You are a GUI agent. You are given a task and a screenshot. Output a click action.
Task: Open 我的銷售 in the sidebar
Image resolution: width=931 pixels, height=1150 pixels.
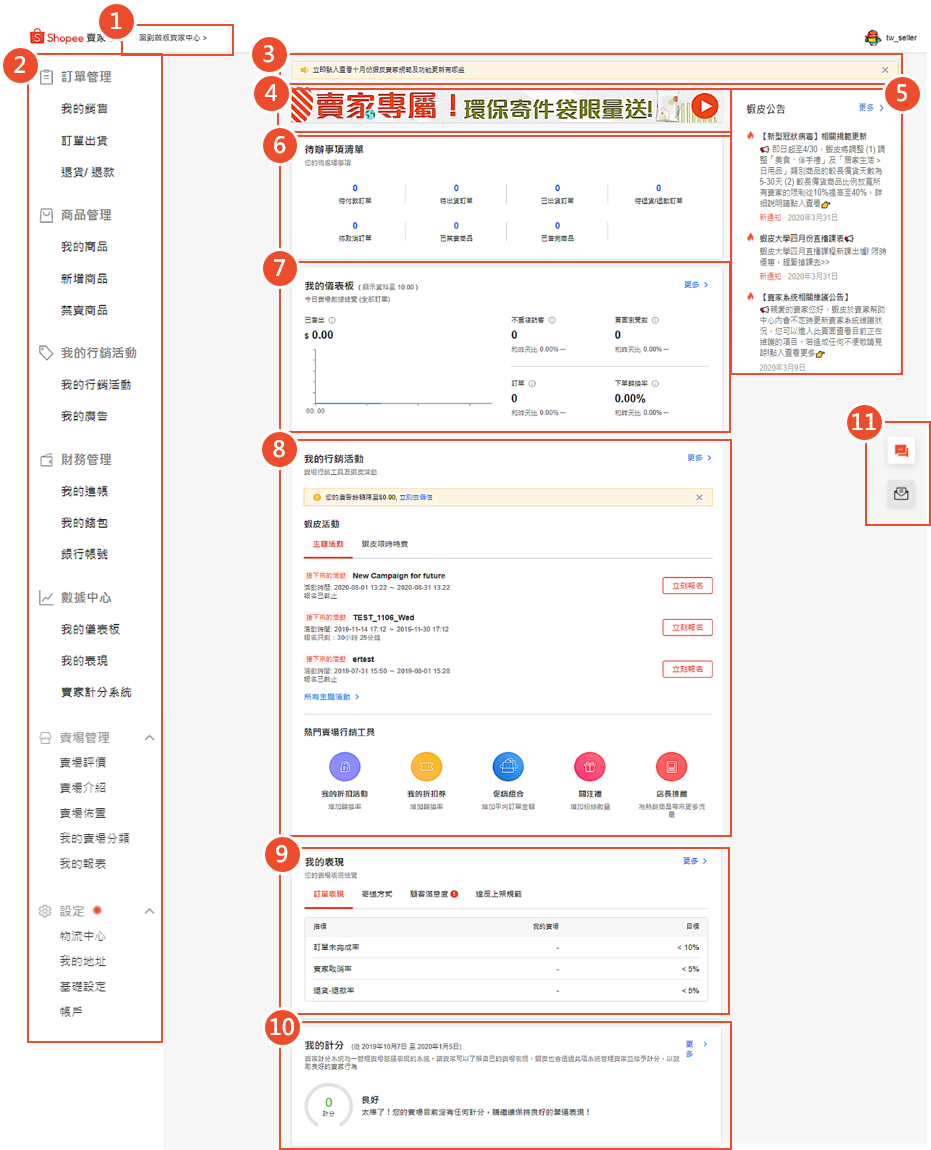click(x=84, y=109)
